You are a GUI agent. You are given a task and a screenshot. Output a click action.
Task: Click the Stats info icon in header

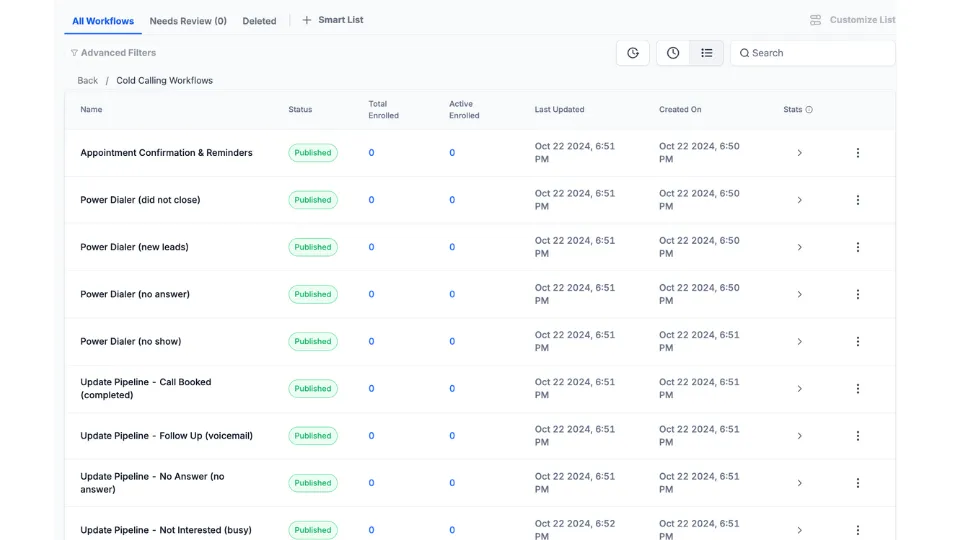[x=809, y=110]
